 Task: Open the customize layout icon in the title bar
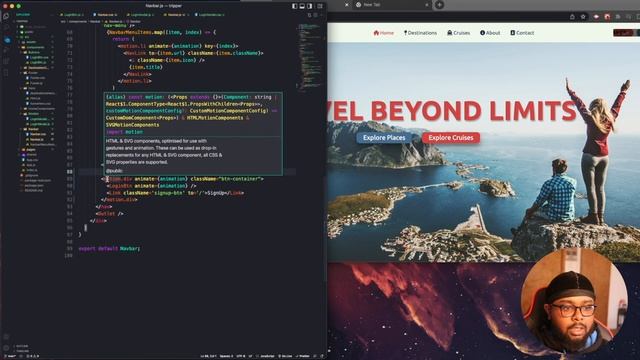click(x=320, y=6)
